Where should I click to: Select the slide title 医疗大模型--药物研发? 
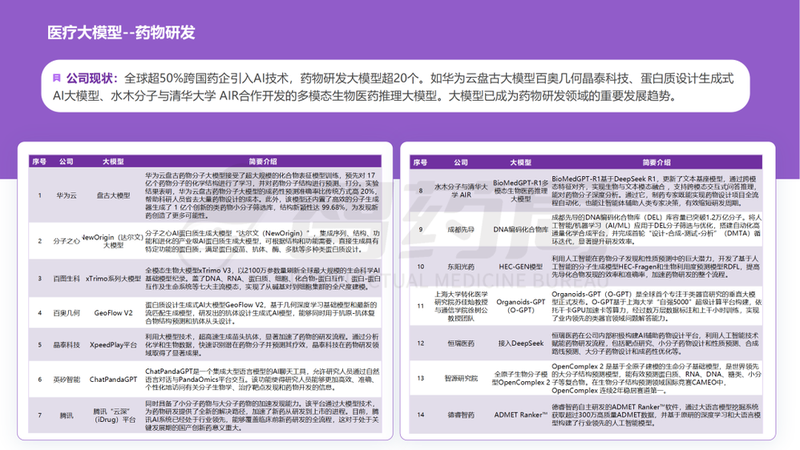[x=121, y=33]
